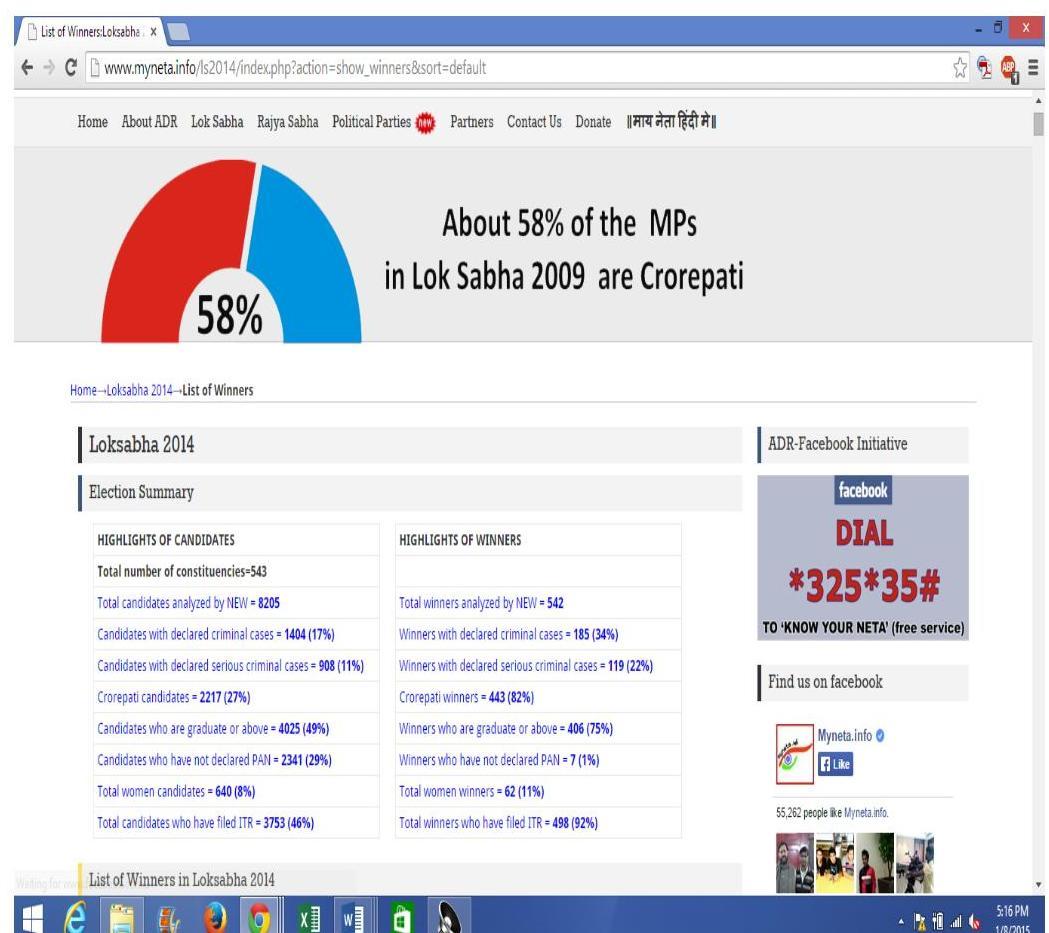Click the red 'new' badge beside Political Parties
This screenshot has width=1049, height=933.
coord(425,122)
